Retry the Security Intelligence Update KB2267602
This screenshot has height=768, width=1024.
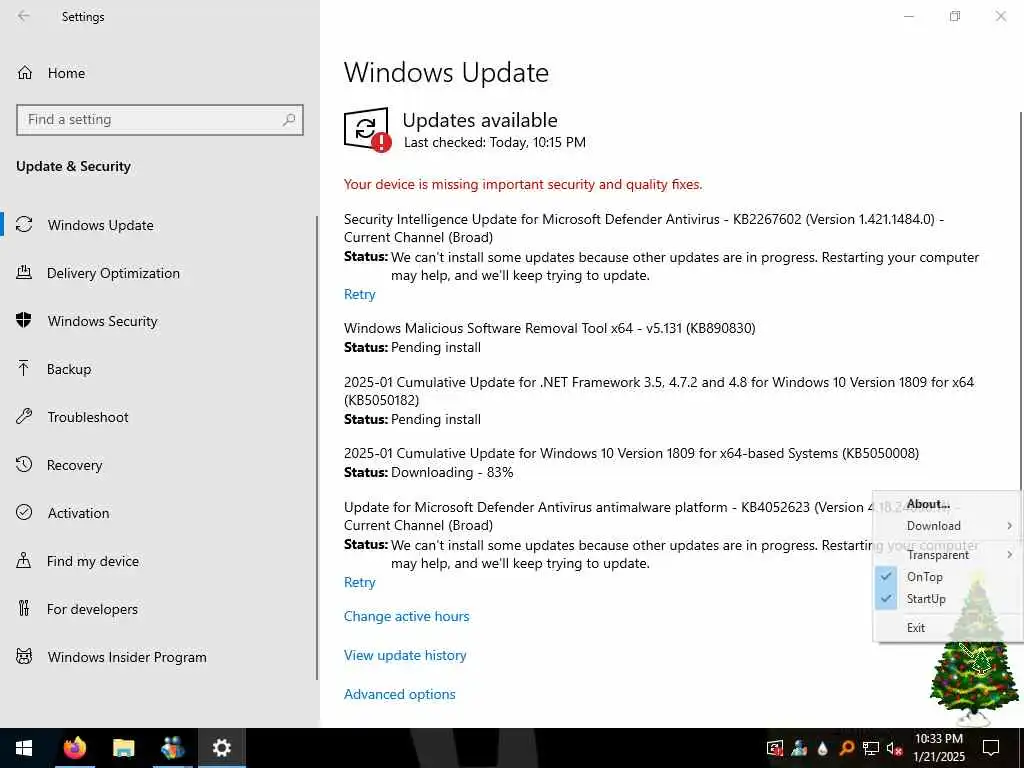(x=359, y=295)
